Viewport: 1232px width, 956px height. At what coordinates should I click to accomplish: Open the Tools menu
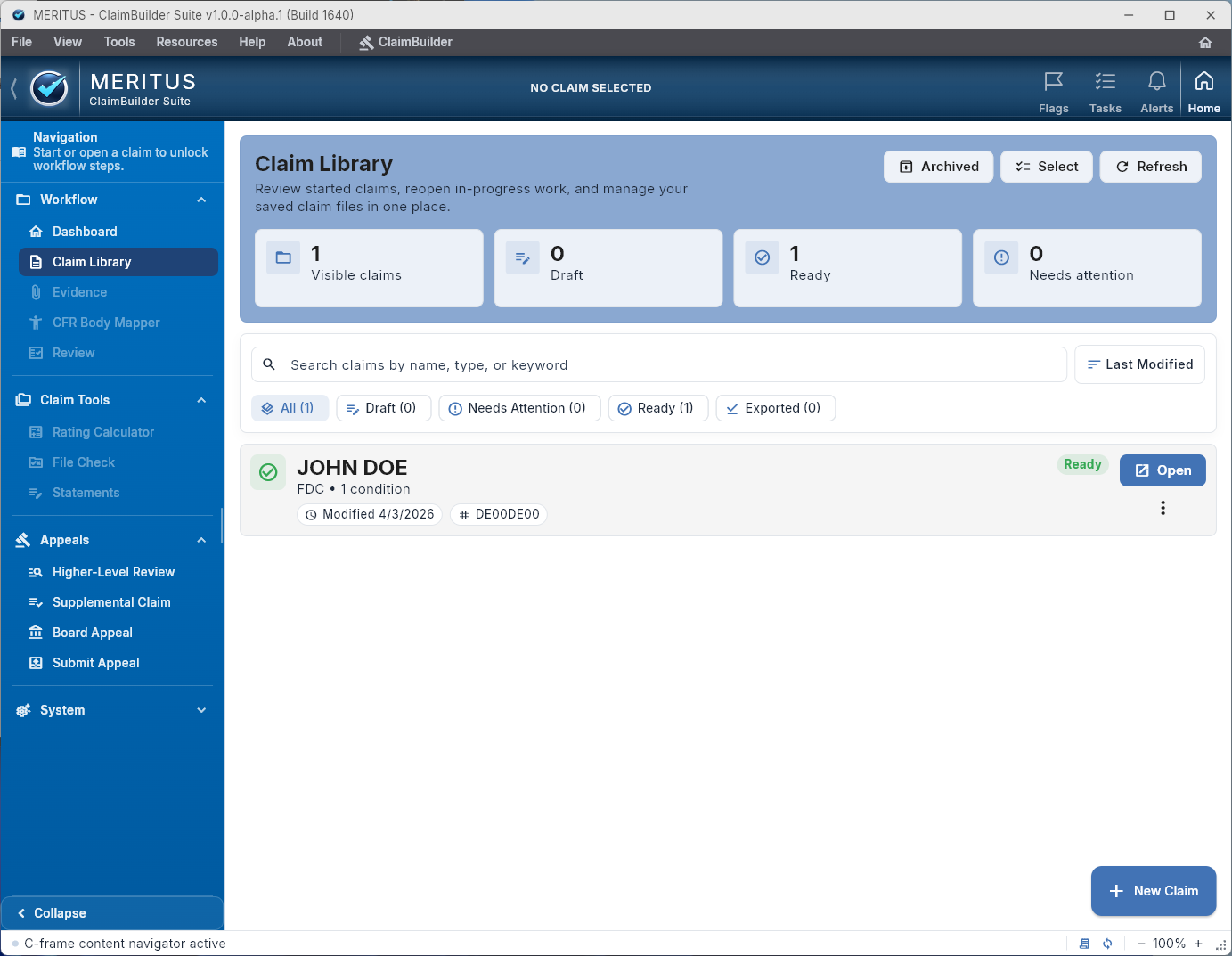click(x=119, y=42)
